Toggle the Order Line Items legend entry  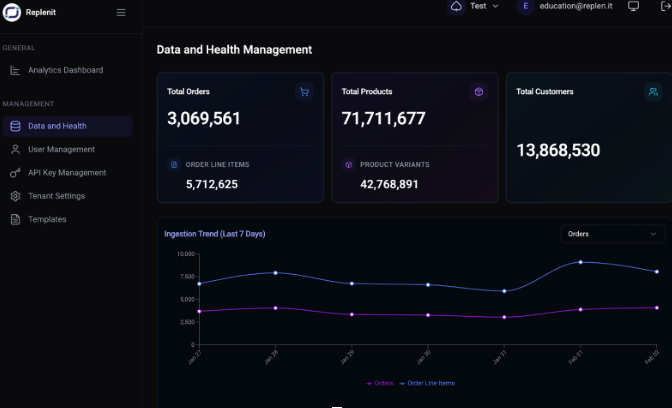[428, 383]
